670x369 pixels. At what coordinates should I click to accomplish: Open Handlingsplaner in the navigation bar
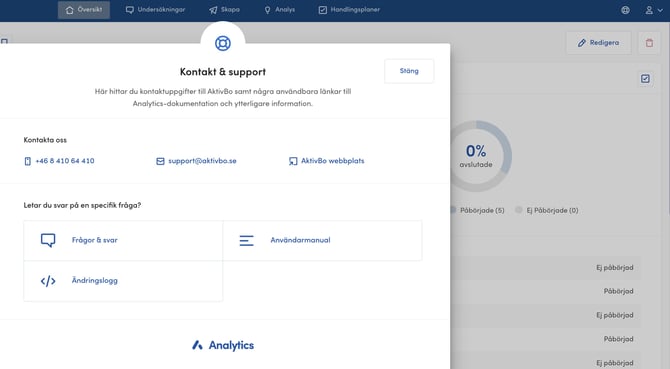349,10
